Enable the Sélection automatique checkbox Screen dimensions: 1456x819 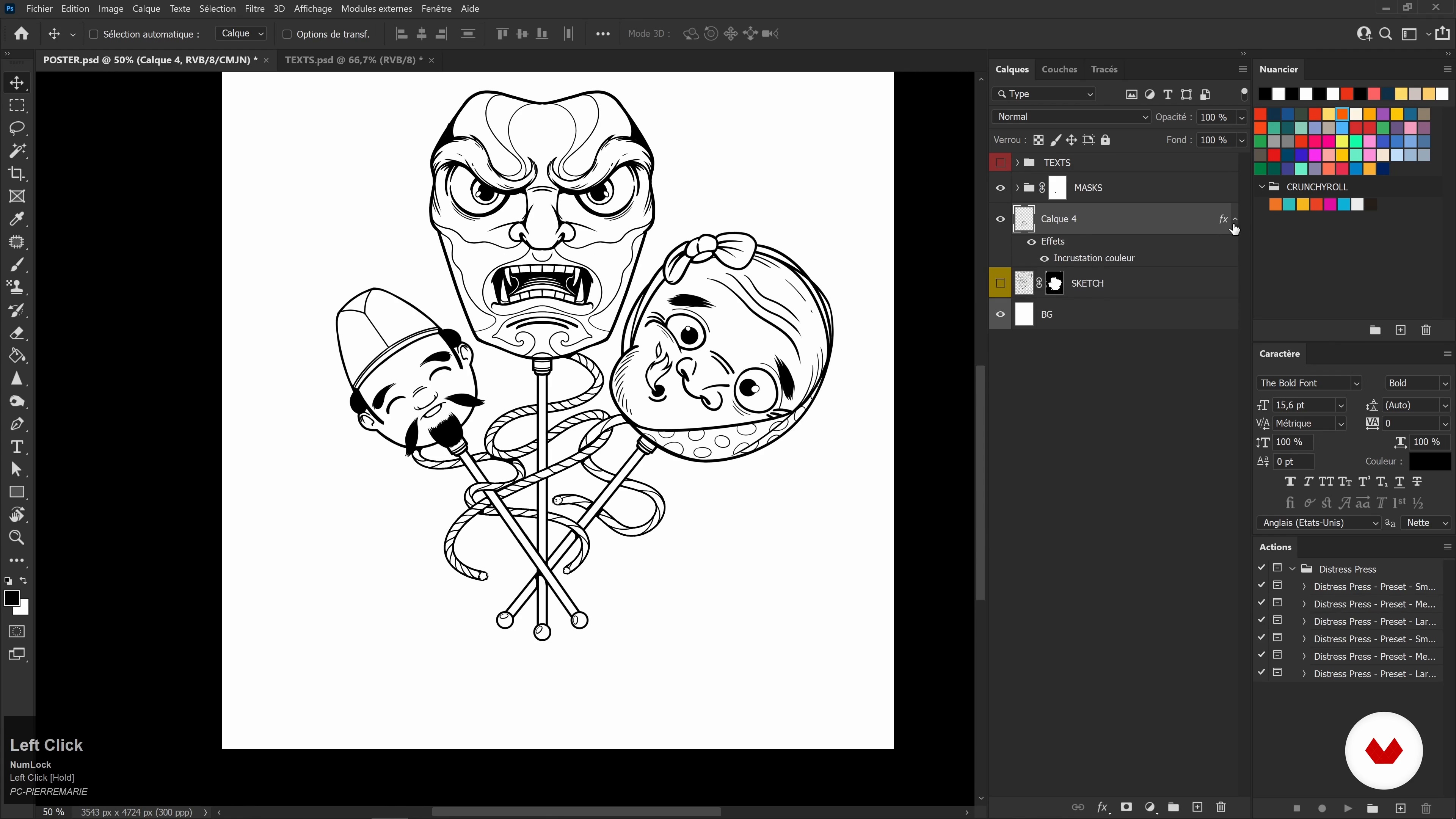[x=94, y=35]
